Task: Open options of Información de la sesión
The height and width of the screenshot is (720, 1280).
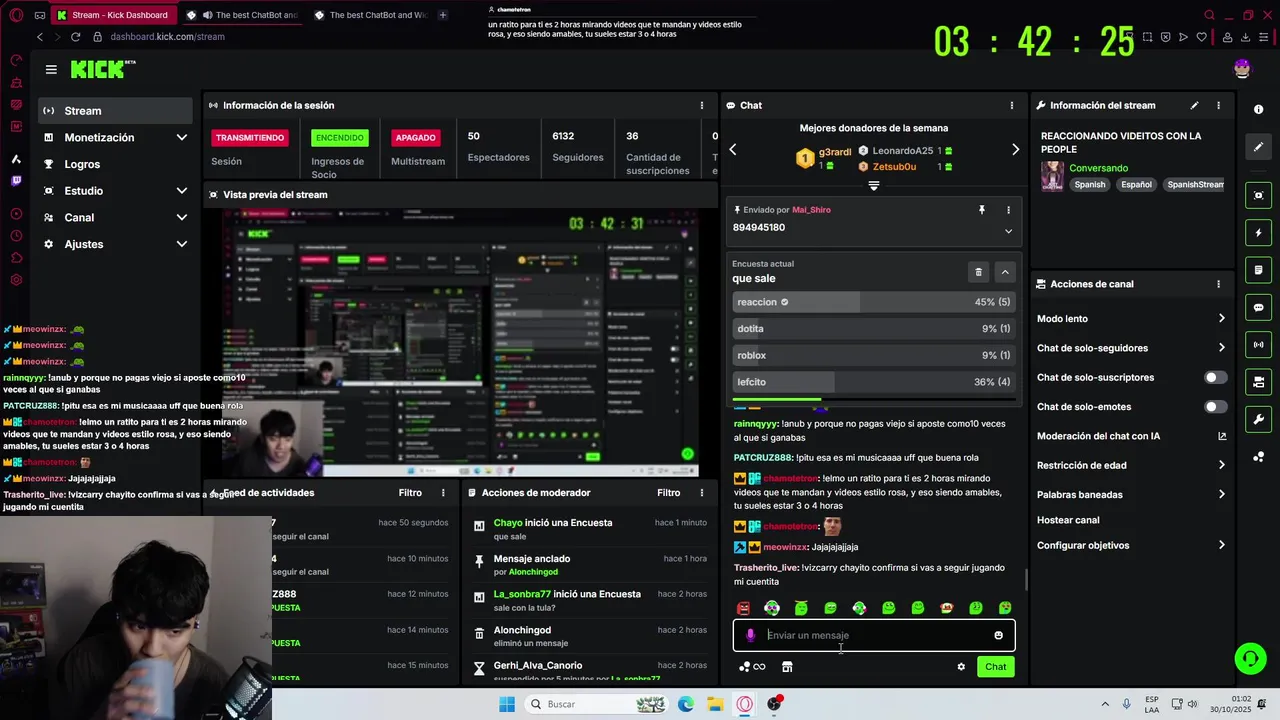Action: click(701, 105)
